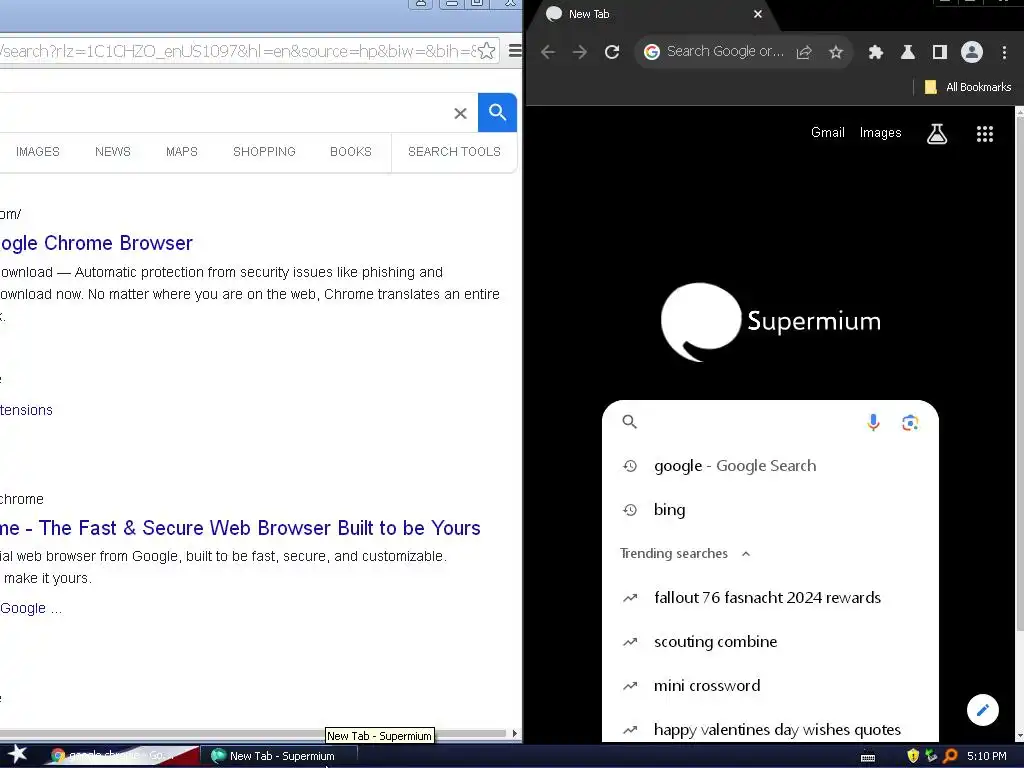Open "The Fast & Secure Web Browser" result
The height and width of the screenshot is (768, 1024).
tap(240, 528)
